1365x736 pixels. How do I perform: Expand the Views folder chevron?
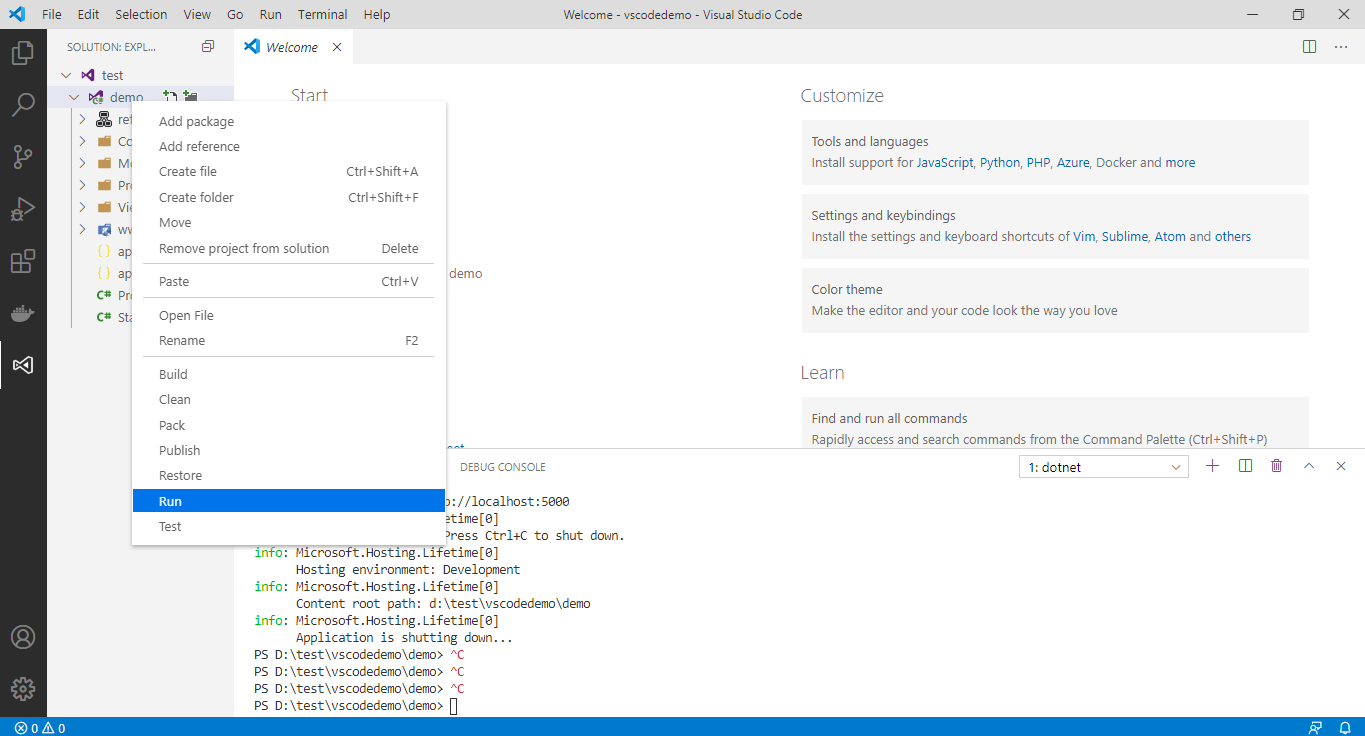[83, 207]
